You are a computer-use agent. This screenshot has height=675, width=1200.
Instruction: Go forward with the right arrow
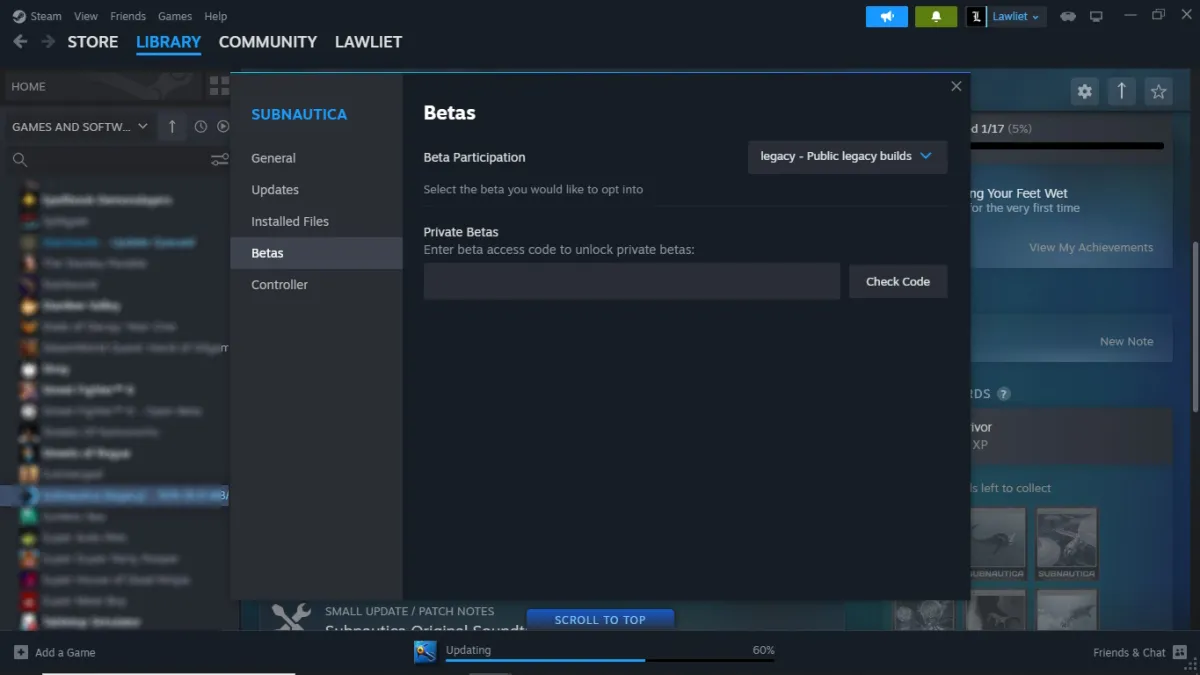pyautogui.click(x=48, y=42)
